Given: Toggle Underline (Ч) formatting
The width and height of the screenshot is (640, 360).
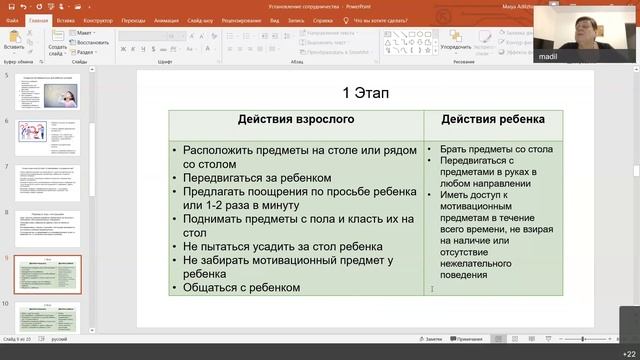Looking at the screenshot, I should [143, 49].
